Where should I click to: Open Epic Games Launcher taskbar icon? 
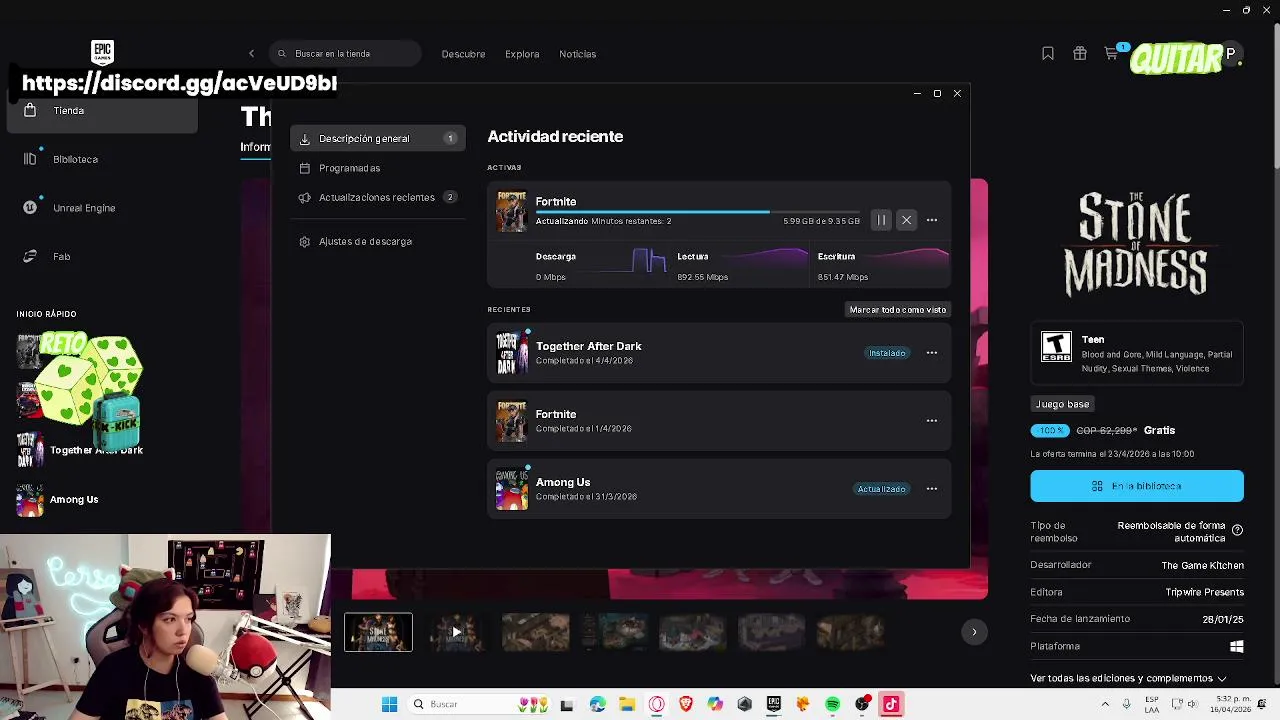(x=773, y=705)
